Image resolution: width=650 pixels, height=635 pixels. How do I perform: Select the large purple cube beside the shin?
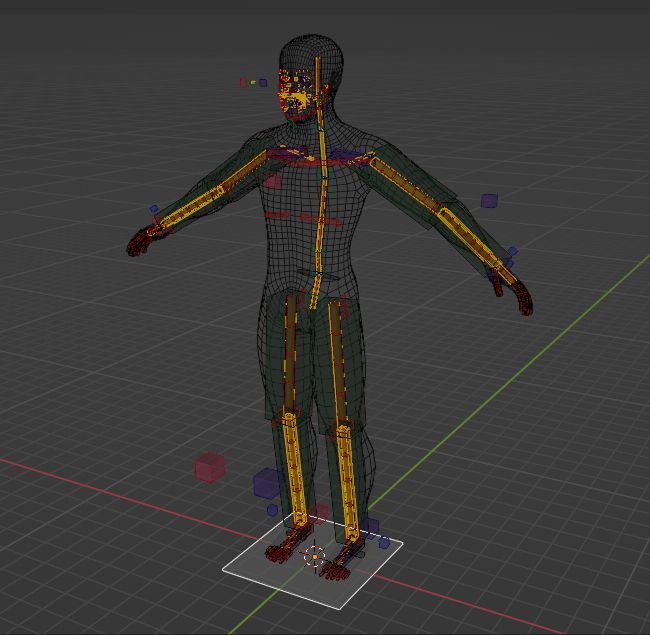pos(267,483)
